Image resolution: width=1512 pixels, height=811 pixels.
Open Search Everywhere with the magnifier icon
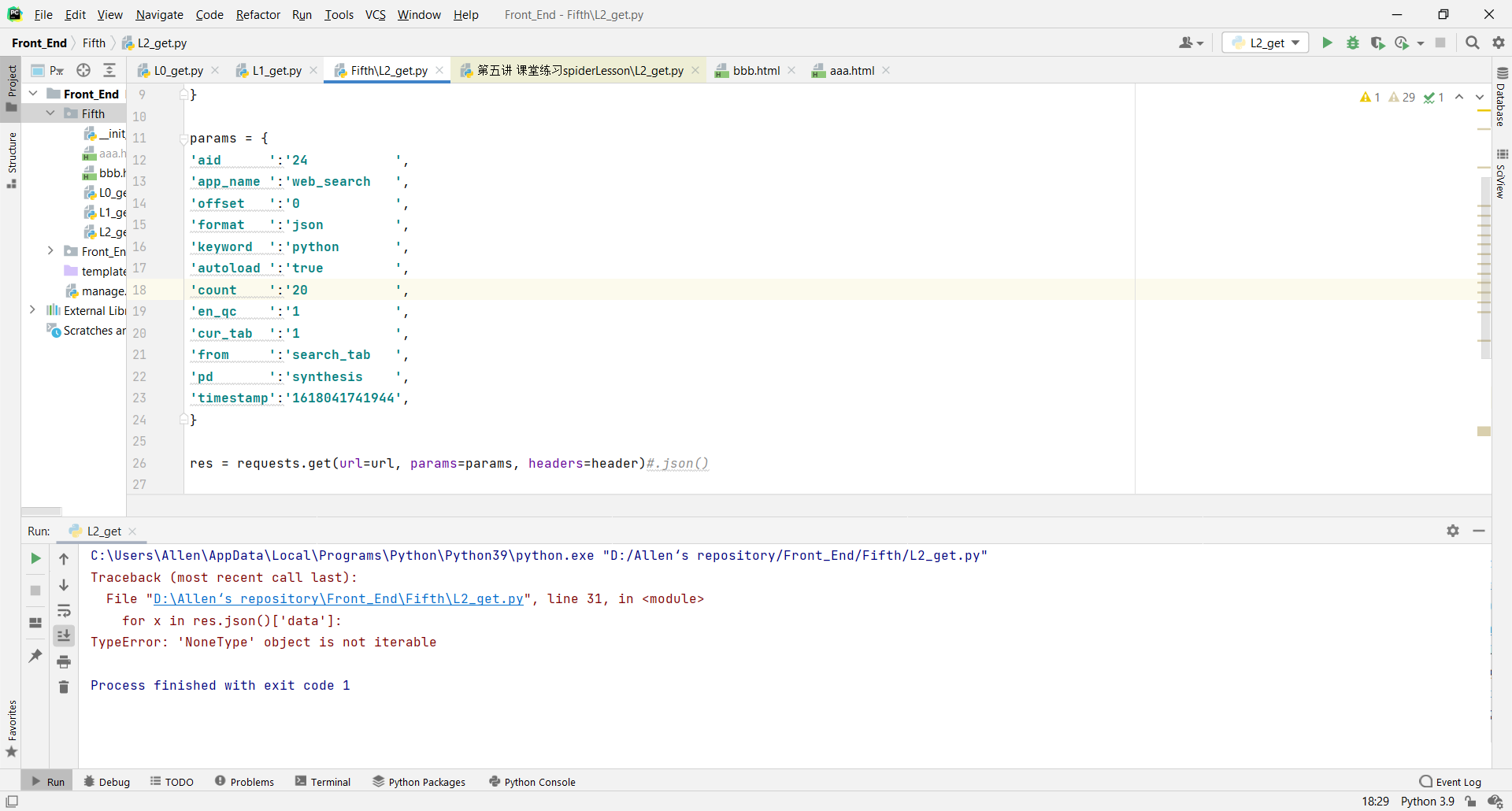click(1472, 43)
